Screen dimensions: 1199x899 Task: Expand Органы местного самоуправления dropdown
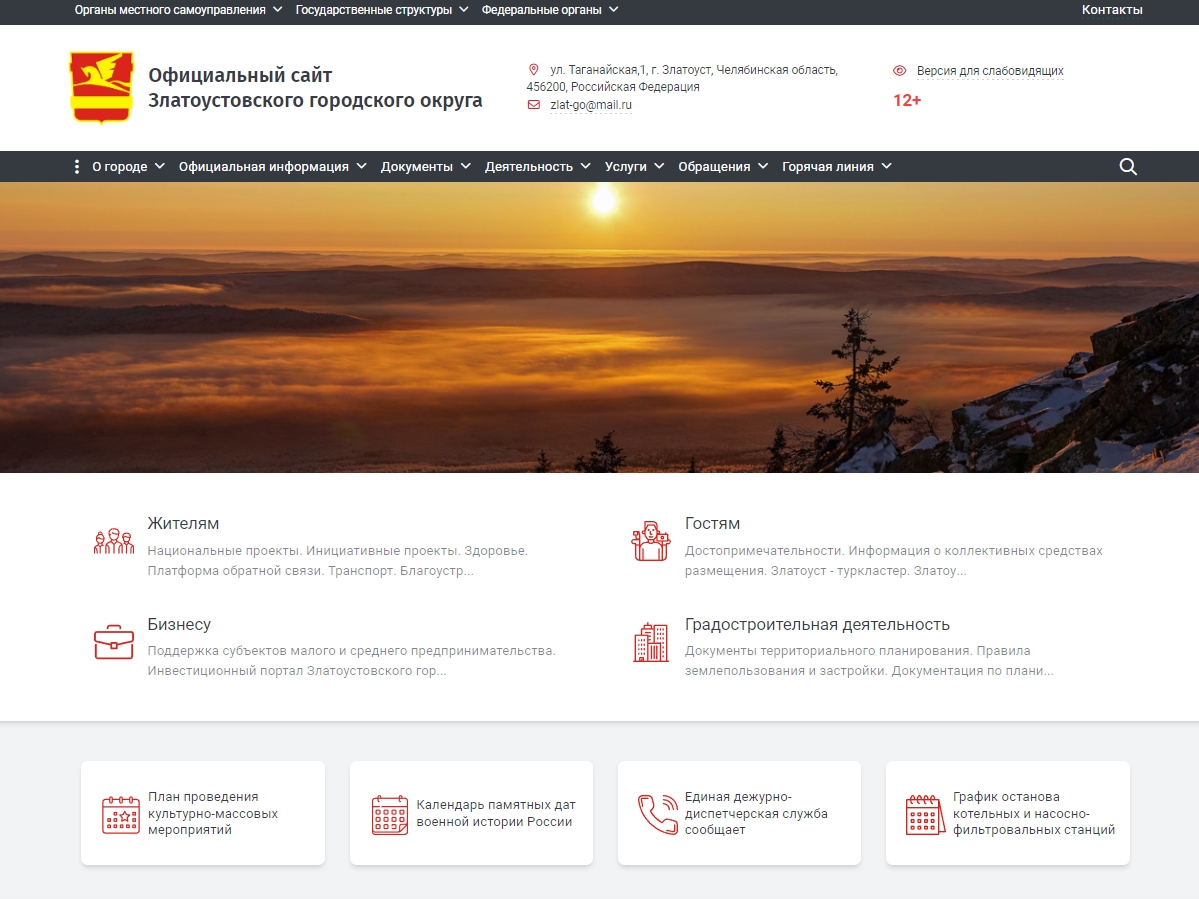click(x=178, y=10)
